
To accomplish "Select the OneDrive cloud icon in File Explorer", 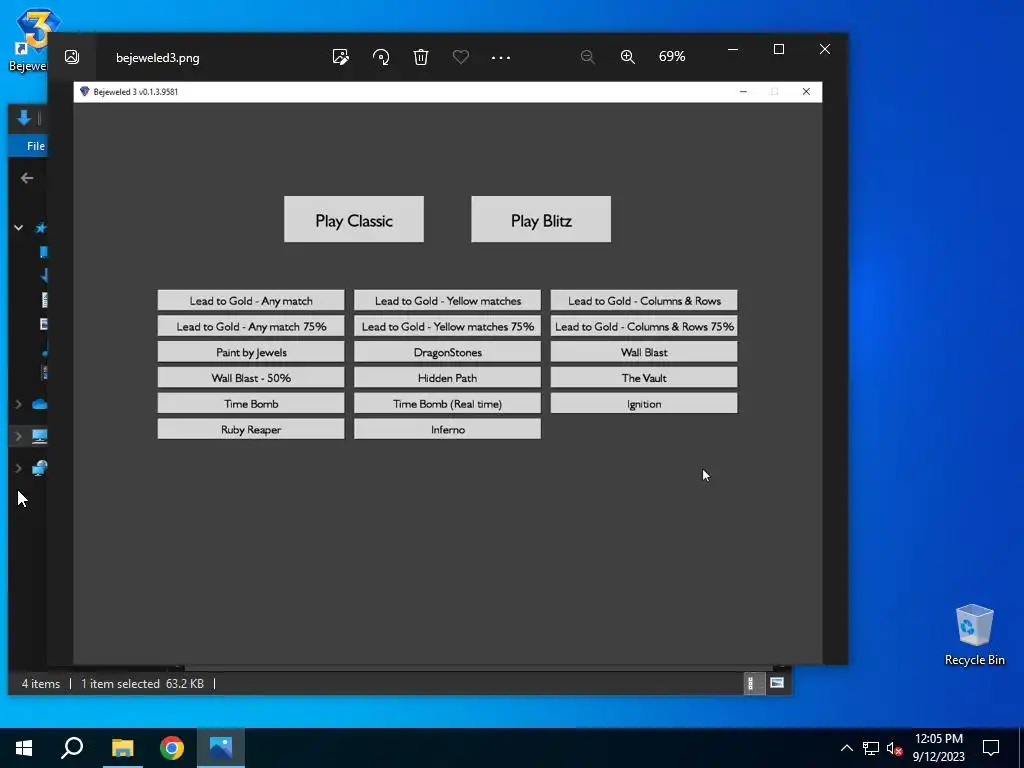I will (40, 404).
